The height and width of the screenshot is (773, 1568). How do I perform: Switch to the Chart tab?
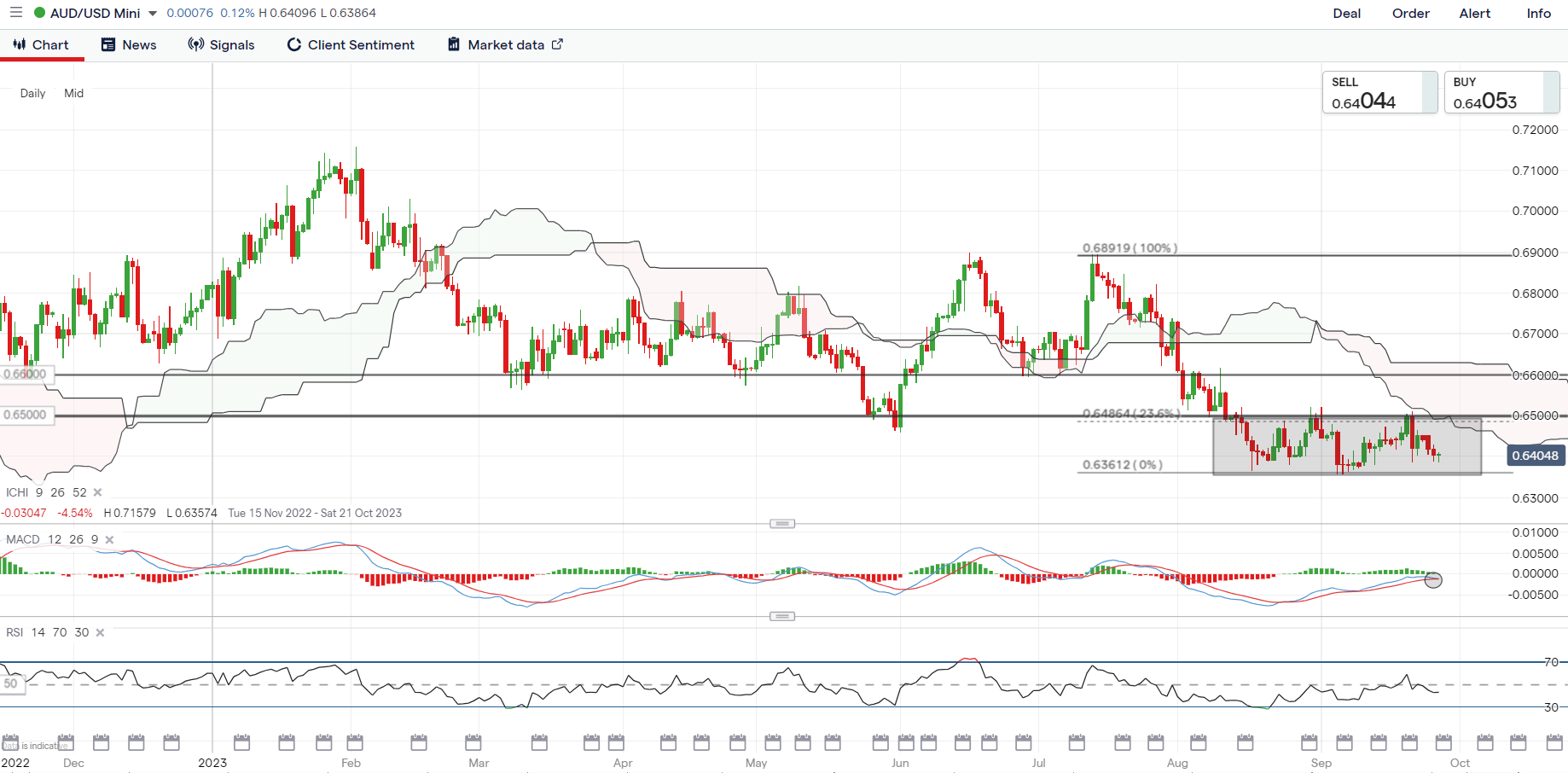click(x=41, y=45)
